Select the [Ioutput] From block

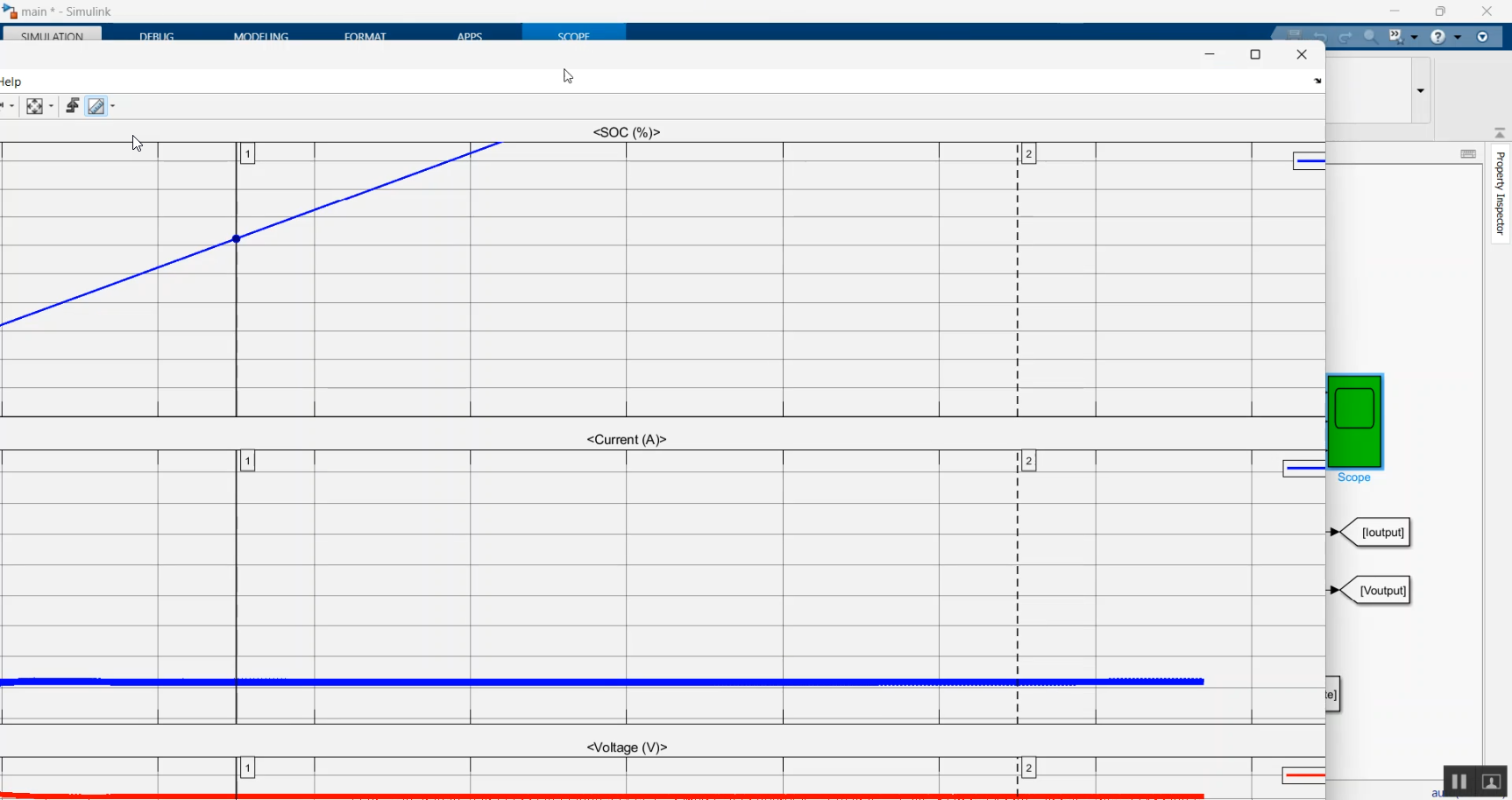click(1376, 532)
